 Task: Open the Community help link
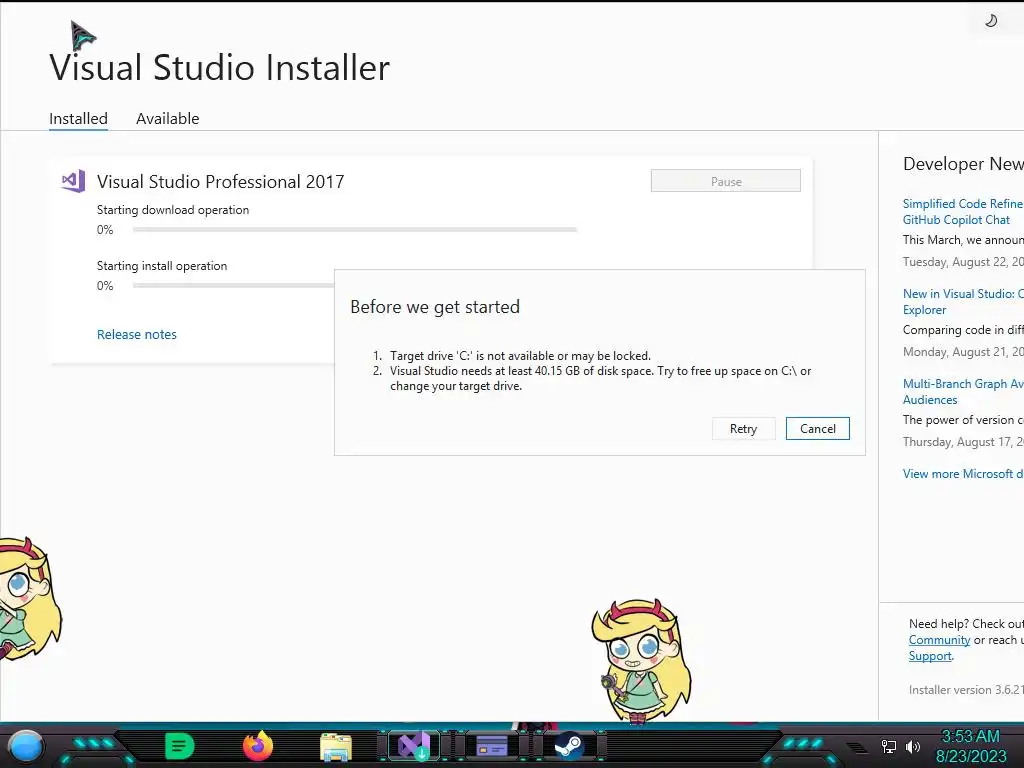[939, 640]
